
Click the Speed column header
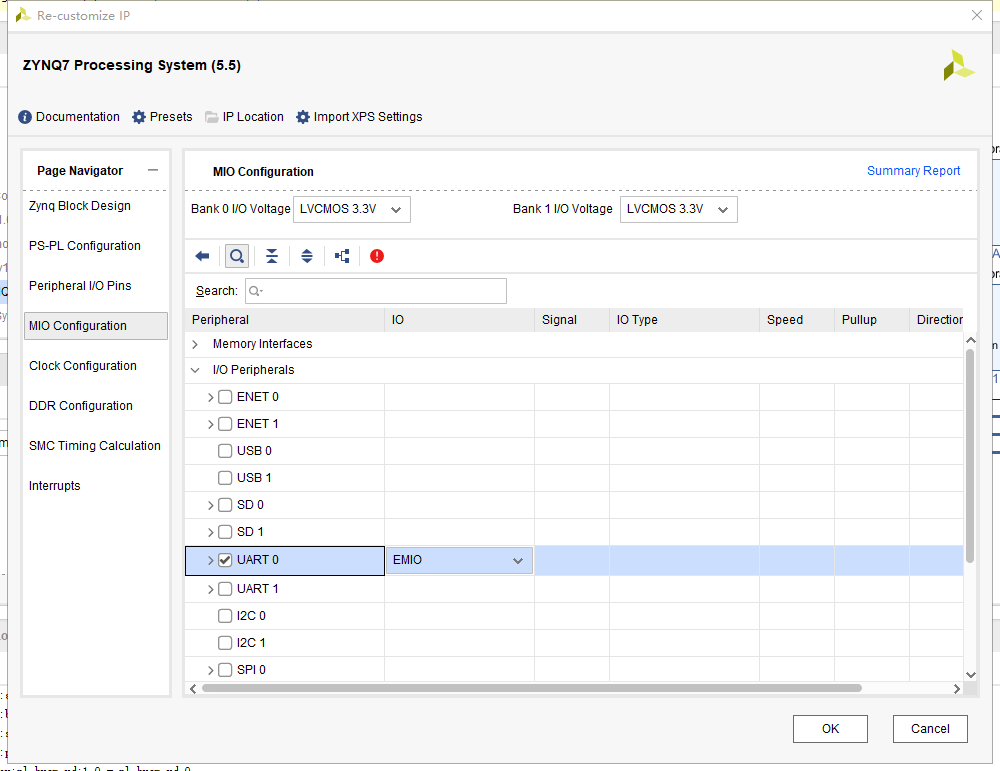pos(797,320)
